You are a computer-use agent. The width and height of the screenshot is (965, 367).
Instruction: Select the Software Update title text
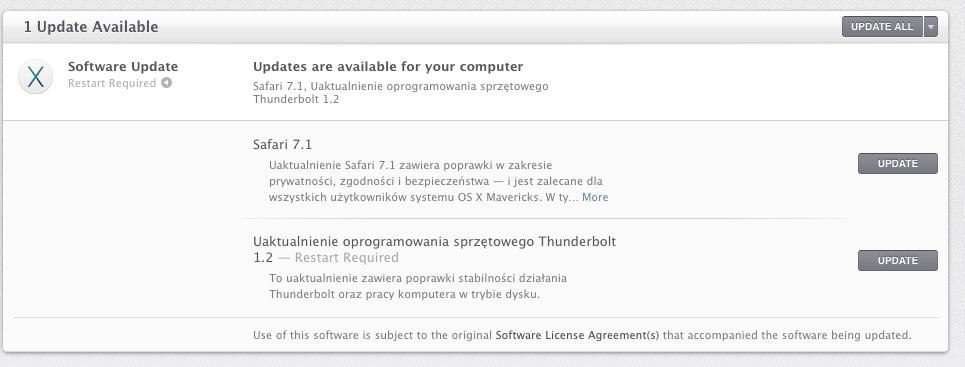(122, 67)
